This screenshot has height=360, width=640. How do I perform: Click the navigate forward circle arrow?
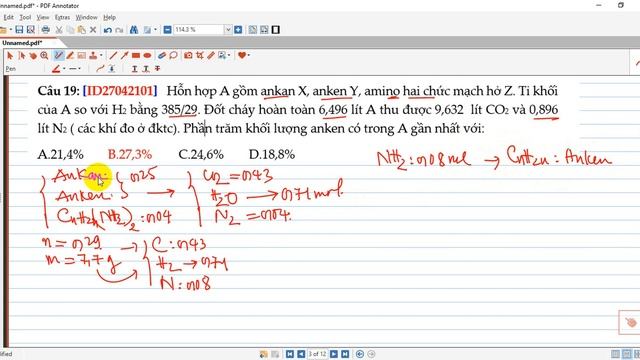(371, 354)
